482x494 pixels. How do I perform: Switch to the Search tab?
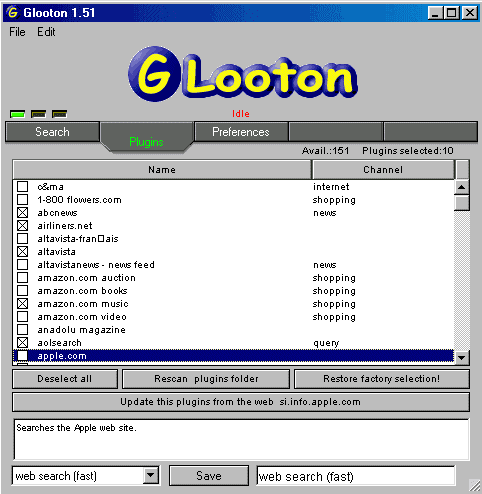pos(53,132)
